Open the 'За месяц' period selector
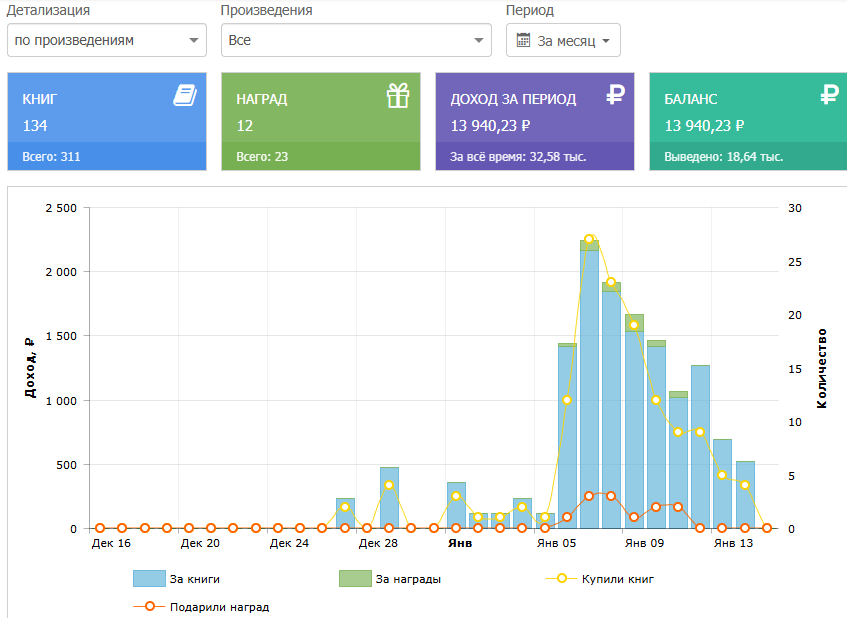The height and width of the screenshot is (618, 847). click(x=563, y=40)
